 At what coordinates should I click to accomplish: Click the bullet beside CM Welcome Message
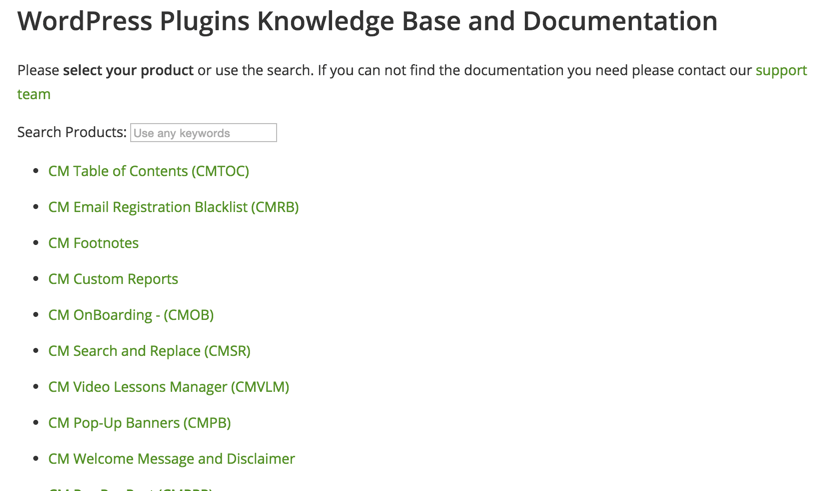click(x=36, y=459)
